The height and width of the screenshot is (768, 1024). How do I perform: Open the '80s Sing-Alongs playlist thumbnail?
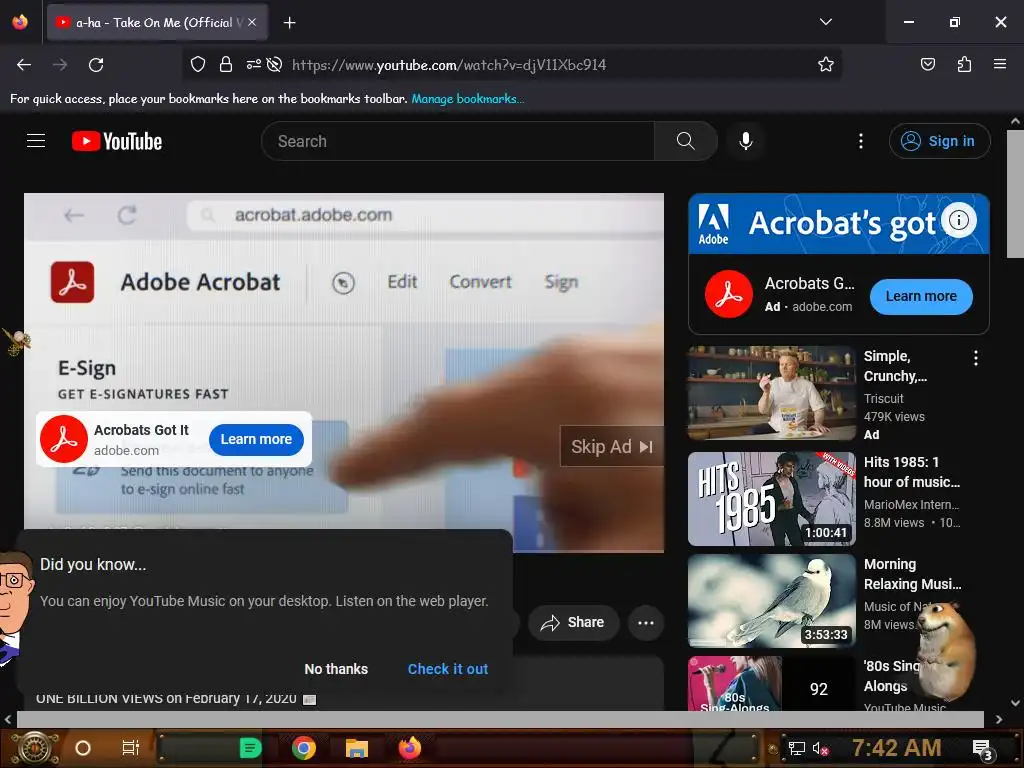coord(771,683)
